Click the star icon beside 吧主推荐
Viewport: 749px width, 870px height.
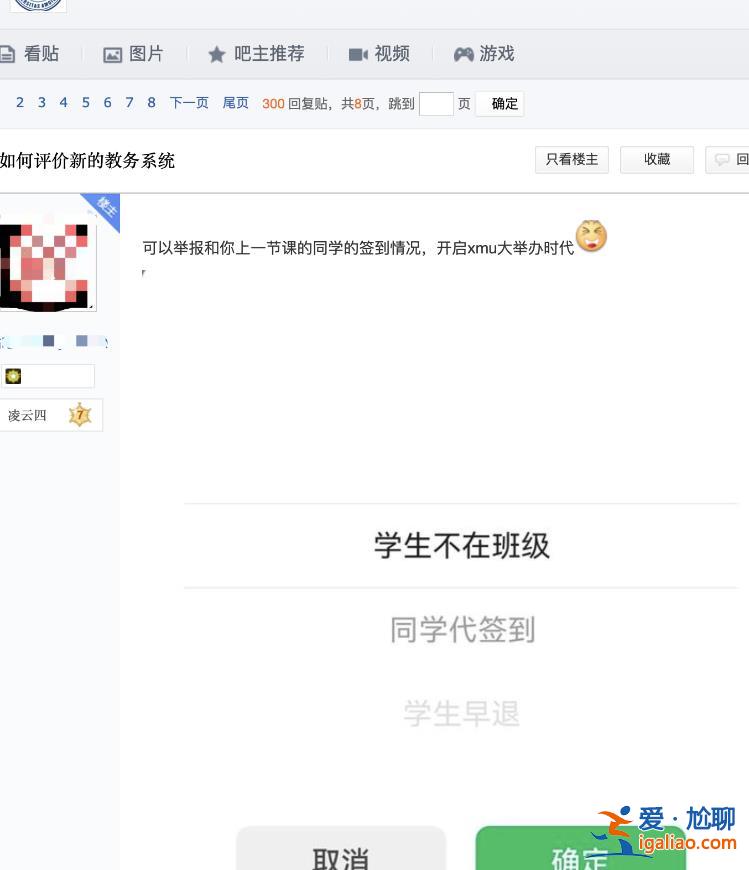(x=216, y=55)
